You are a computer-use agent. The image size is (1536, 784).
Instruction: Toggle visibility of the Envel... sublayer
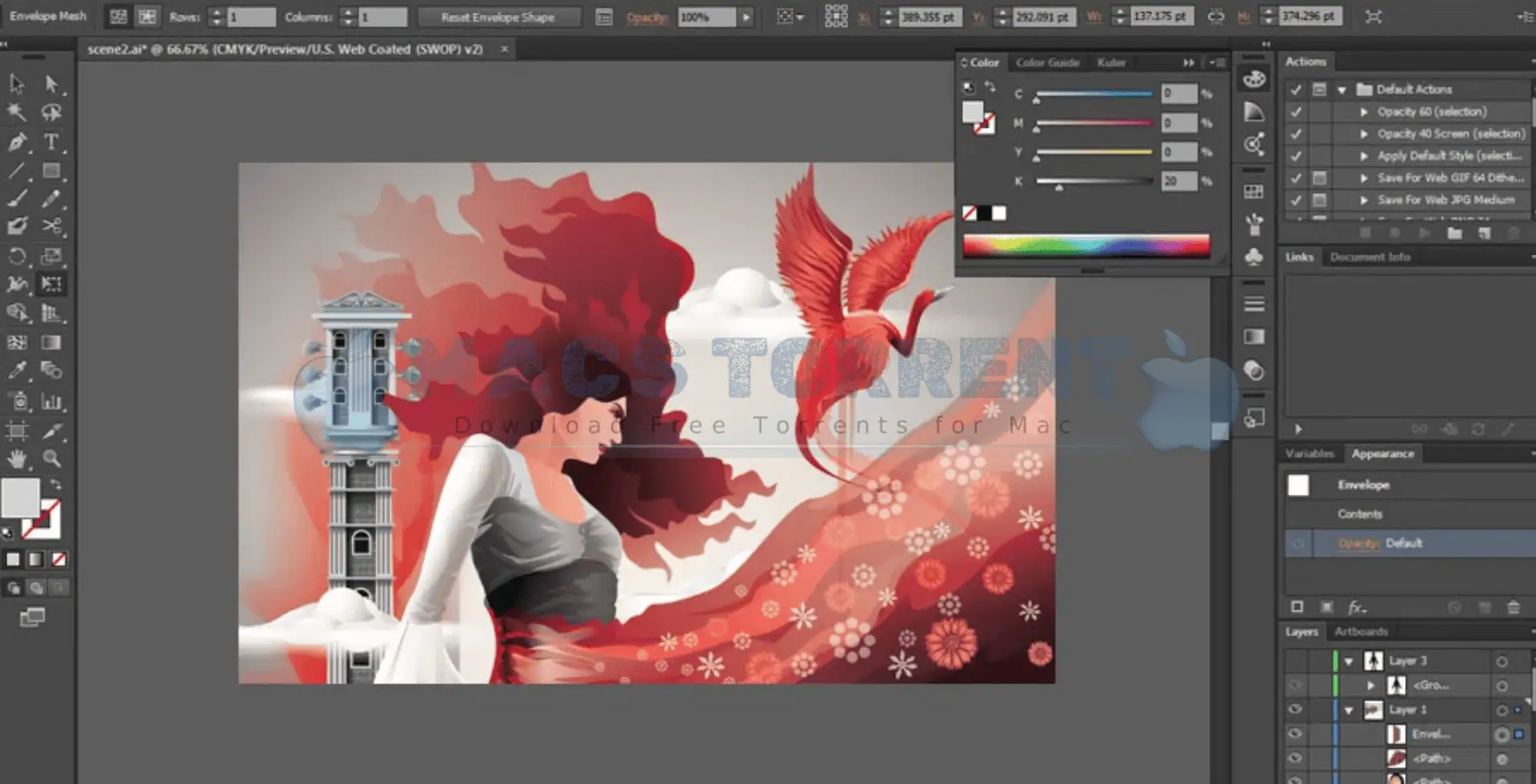tap(1295, 734)
